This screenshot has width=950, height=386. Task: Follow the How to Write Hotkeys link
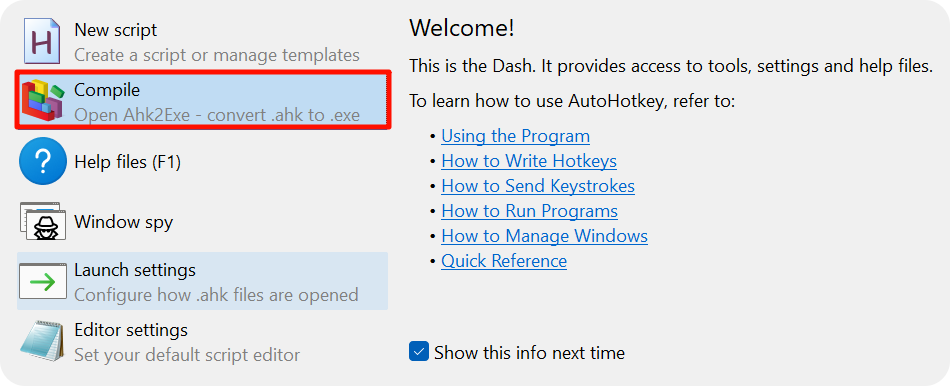(x=529, y=161)
